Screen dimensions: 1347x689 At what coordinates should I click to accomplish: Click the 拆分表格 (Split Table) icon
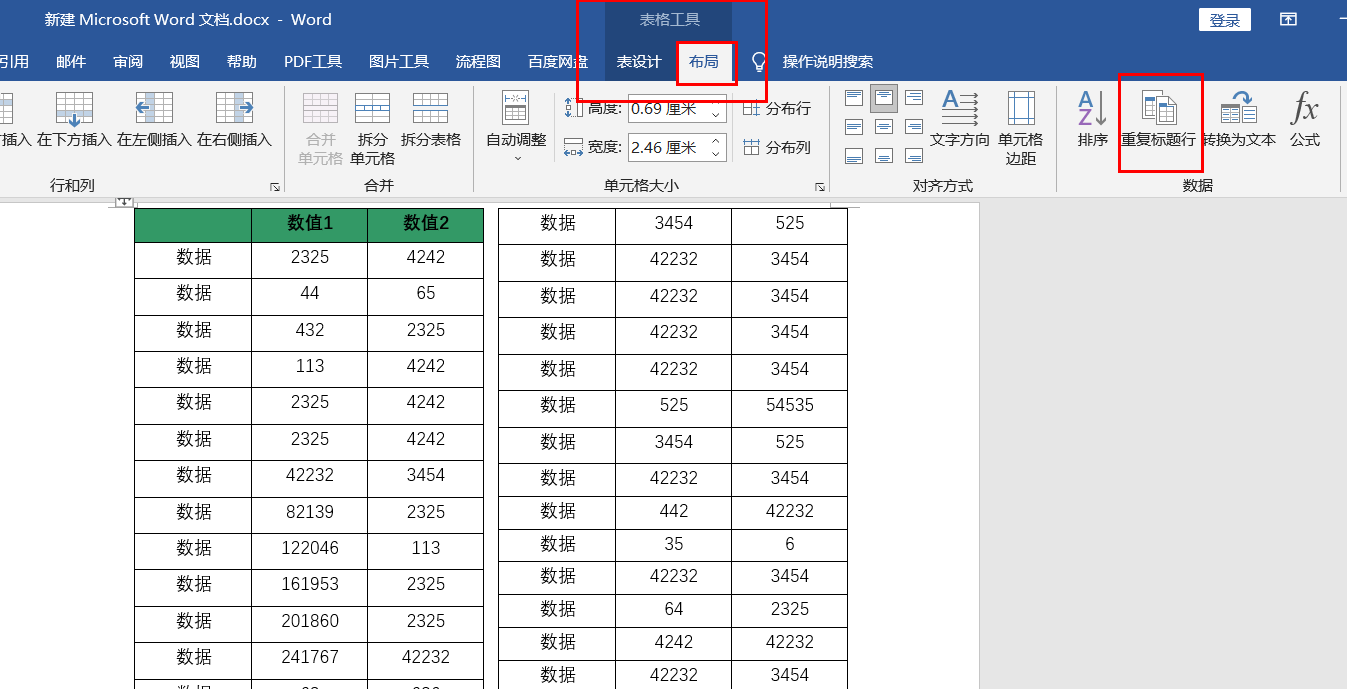(x=430, y=118)
